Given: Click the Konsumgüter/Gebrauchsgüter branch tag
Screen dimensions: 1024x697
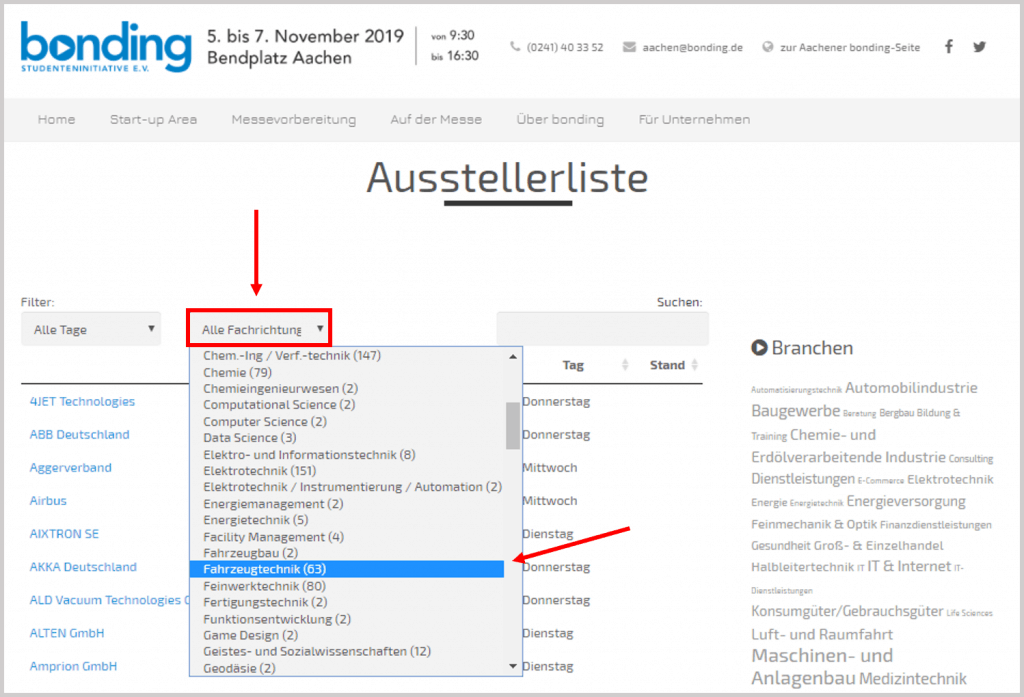Looking at the screenshot, I should click(847, 611).
